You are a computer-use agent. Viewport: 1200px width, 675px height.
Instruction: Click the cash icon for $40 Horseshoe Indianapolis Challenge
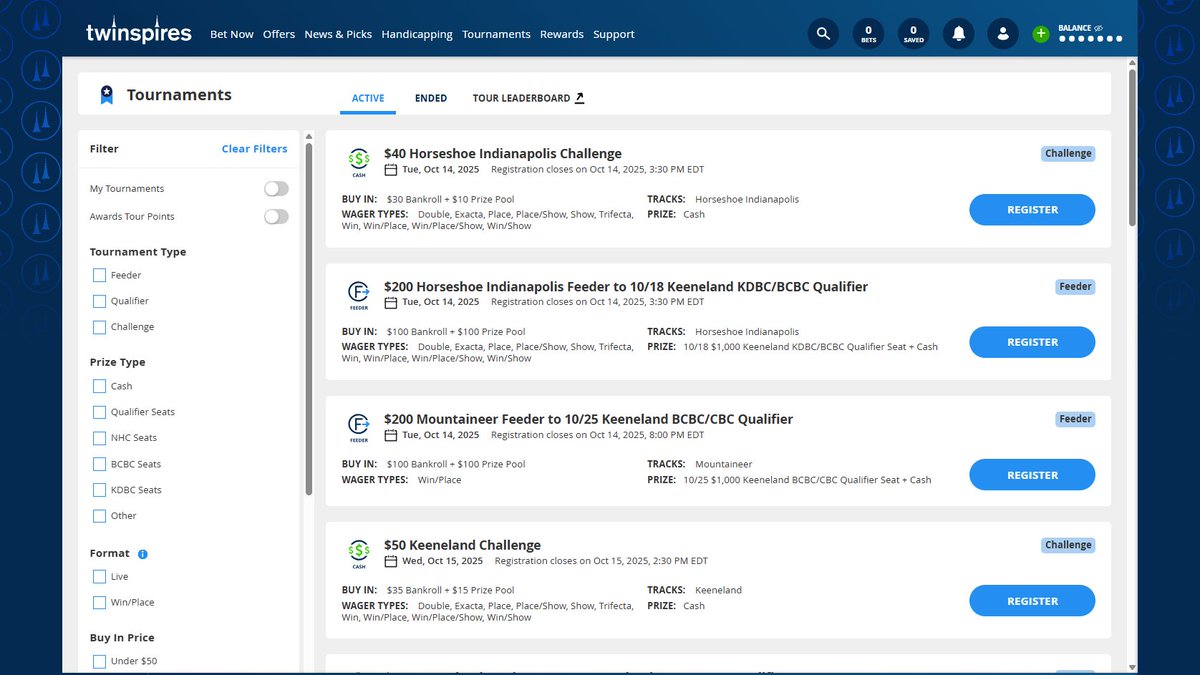pos(358,161)
